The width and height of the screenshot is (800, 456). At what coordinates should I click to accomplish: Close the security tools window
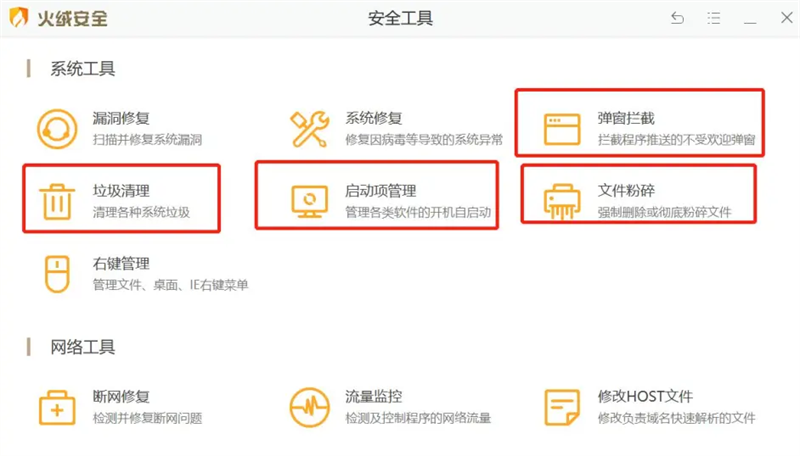[x=787, y=18]
